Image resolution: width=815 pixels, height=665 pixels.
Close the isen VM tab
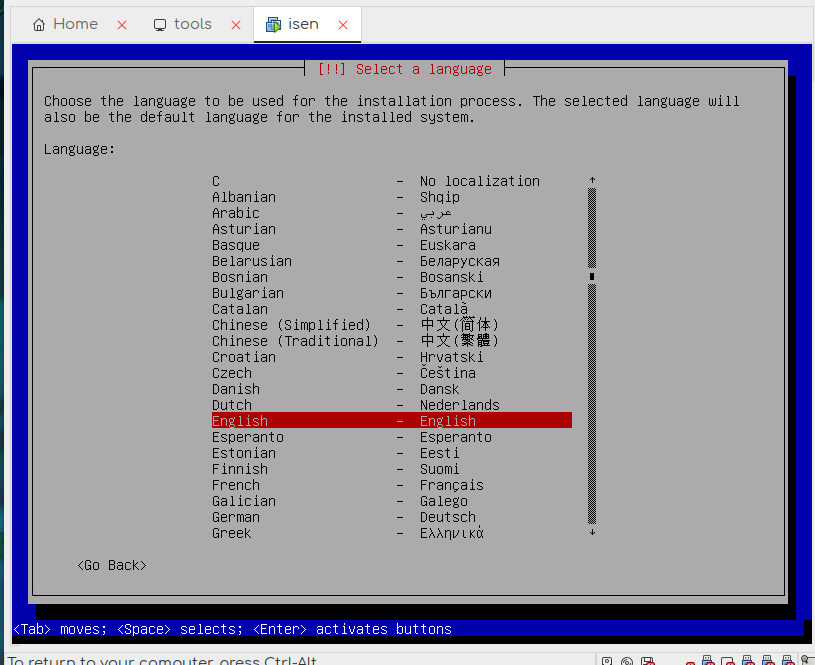(x=343, y=25)
